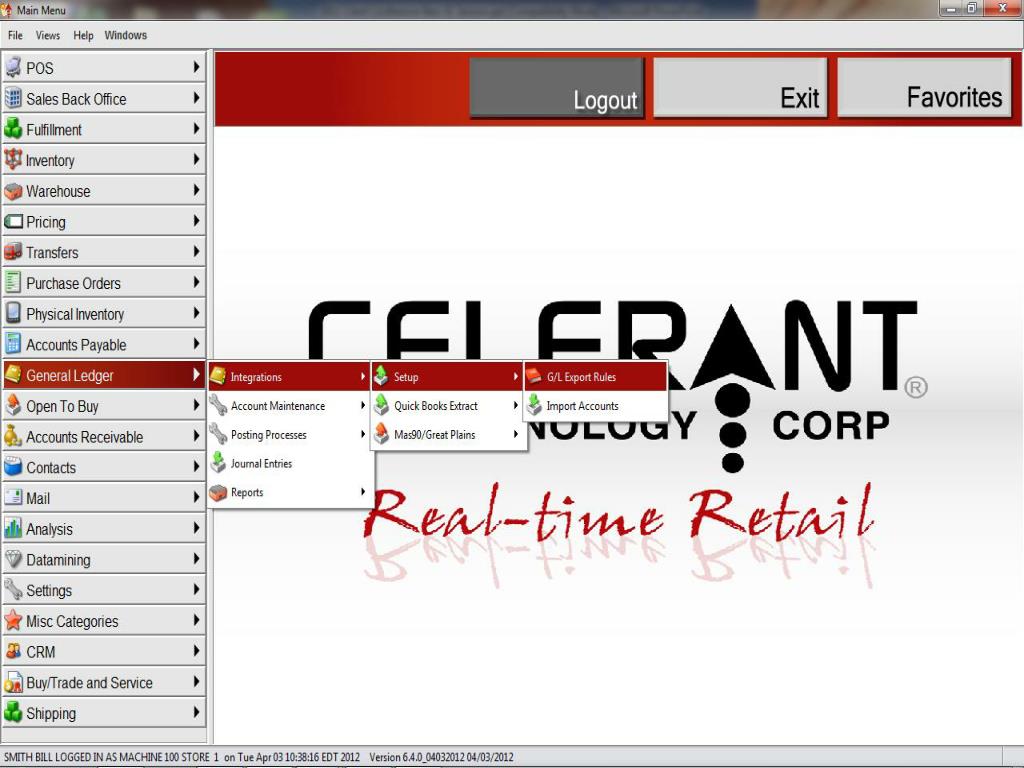1024x768 pixels.
Task: Click the Open To Buy icon
Action: (13, 406)
